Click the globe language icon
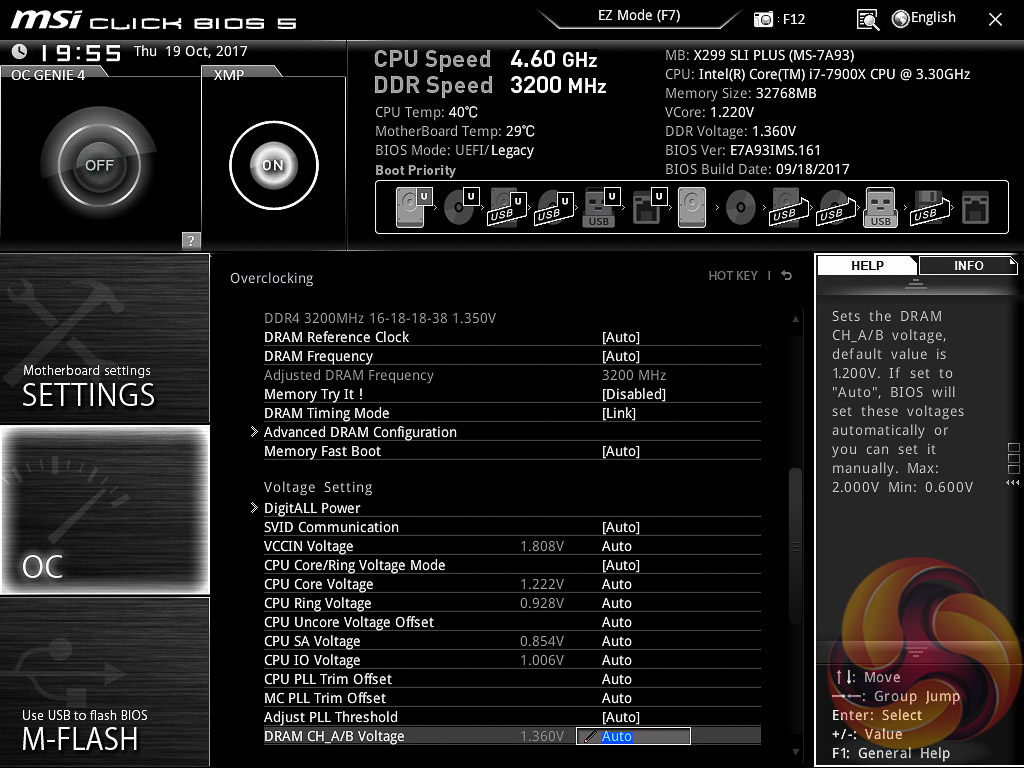 pyautogui.click(x=900, y=18)
